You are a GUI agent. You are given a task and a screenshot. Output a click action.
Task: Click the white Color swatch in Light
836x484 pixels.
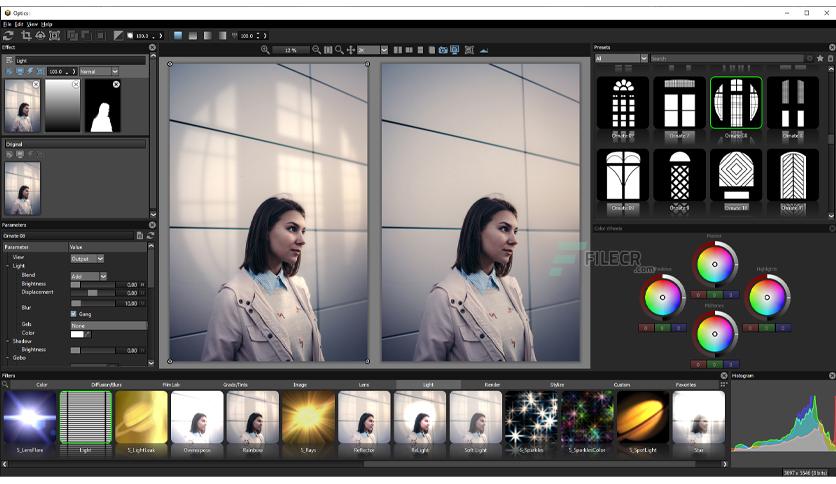77,334
